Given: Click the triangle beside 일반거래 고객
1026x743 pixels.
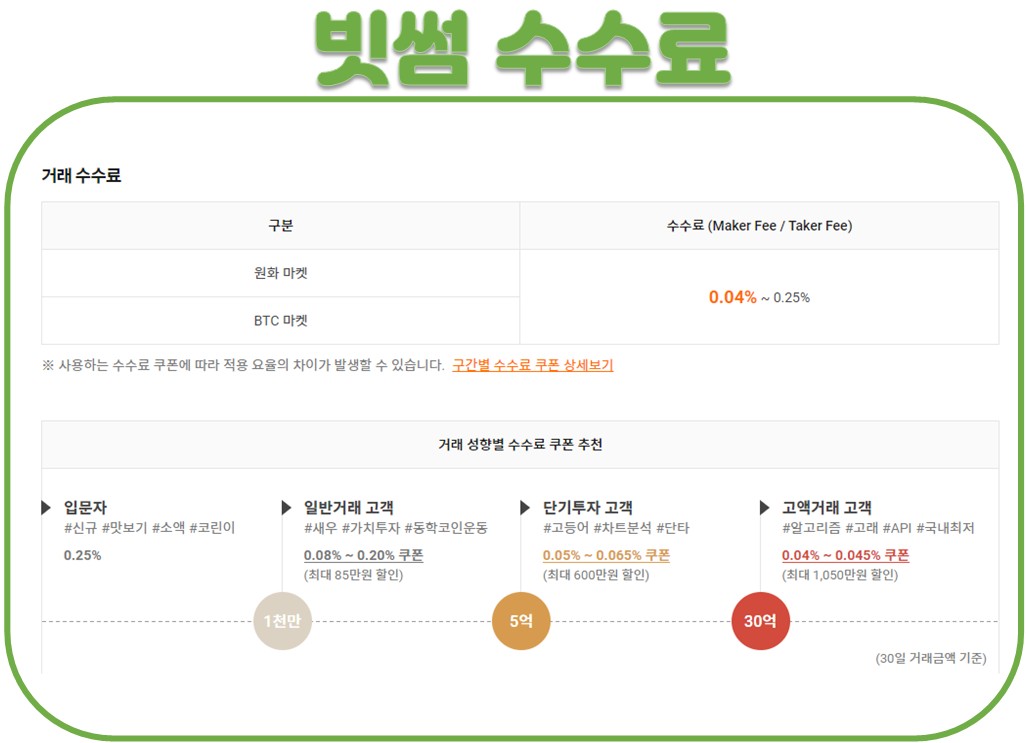Looking at the screenshot, I should point(286,508).
